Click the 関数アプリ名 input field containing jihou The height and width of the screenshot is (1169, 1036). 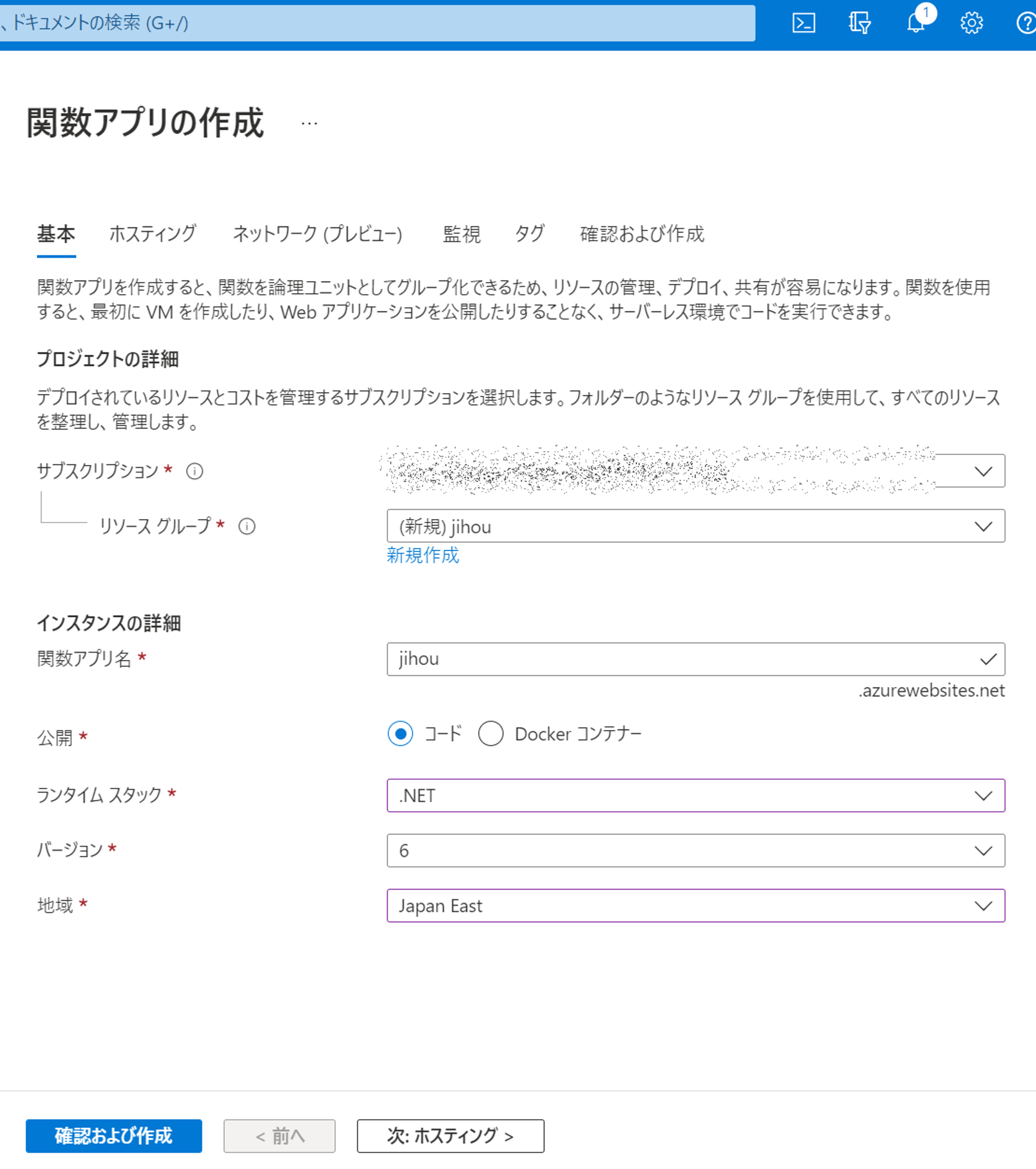pyautogui.click(x=696, y=659)
